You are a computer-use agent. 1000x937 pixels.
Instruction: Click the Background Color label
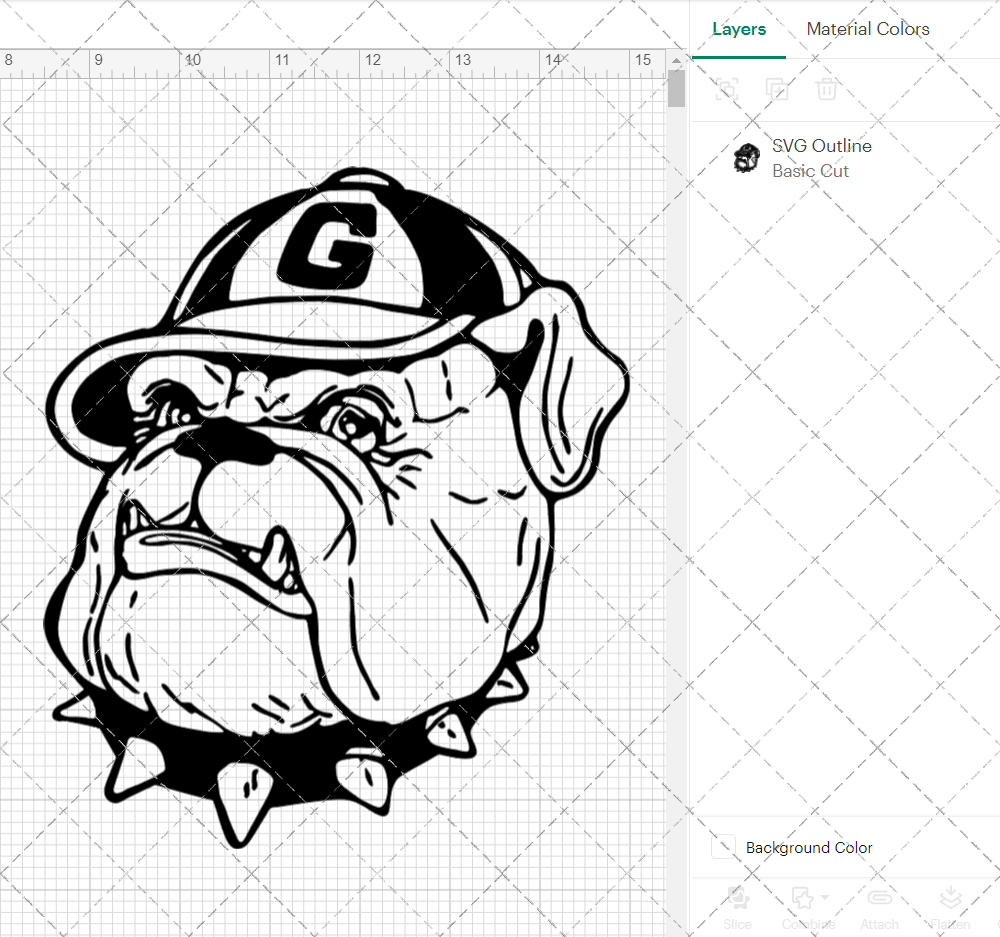[809, 848]
